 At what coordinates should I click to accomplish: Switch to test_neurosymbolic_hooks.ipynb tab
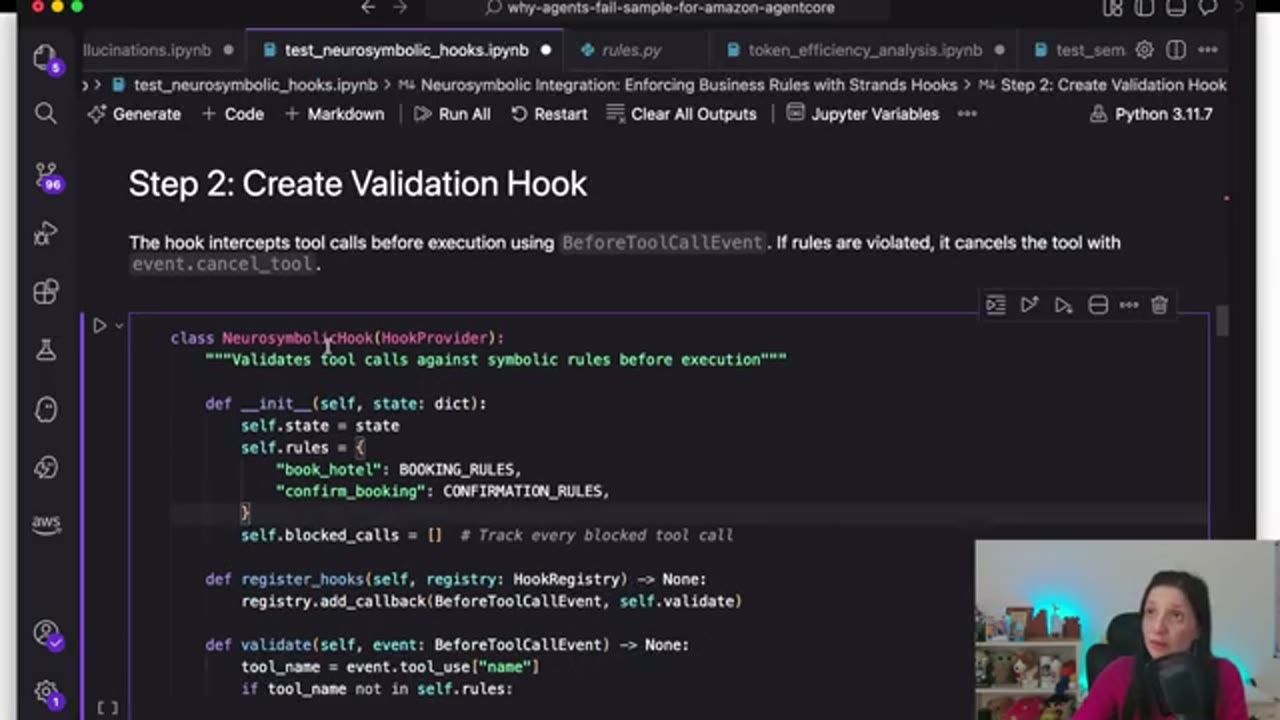(406, 50)
